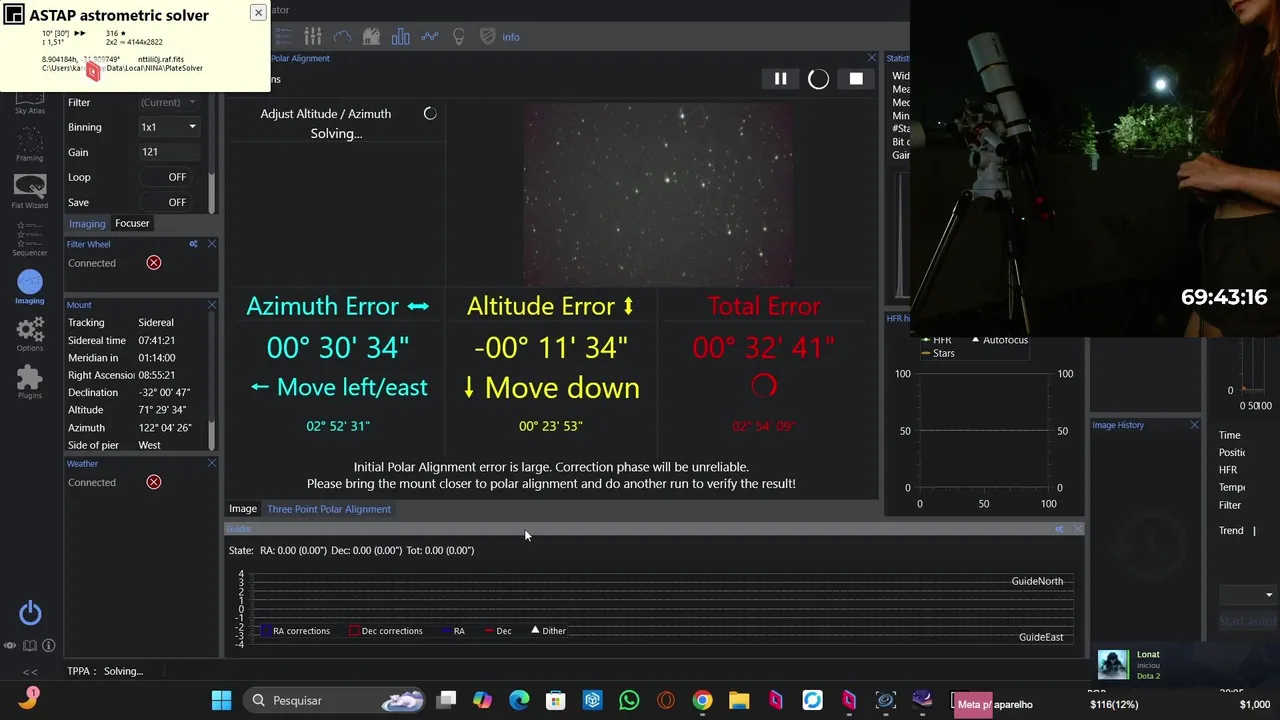Toggle the weather cloud toolbar icon
Screen dimensions: 1280x720
coord(342,37)
